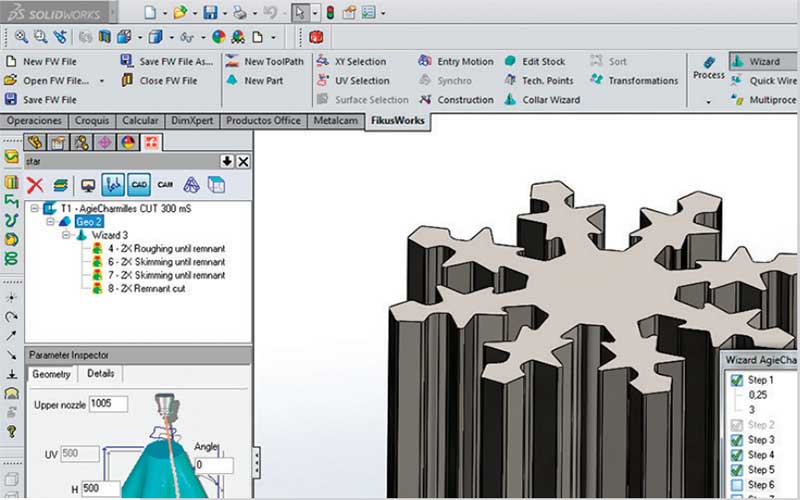Switch to the Metalcam tab
The width and height of the screenshot is (800, 500).
[337, 121]
